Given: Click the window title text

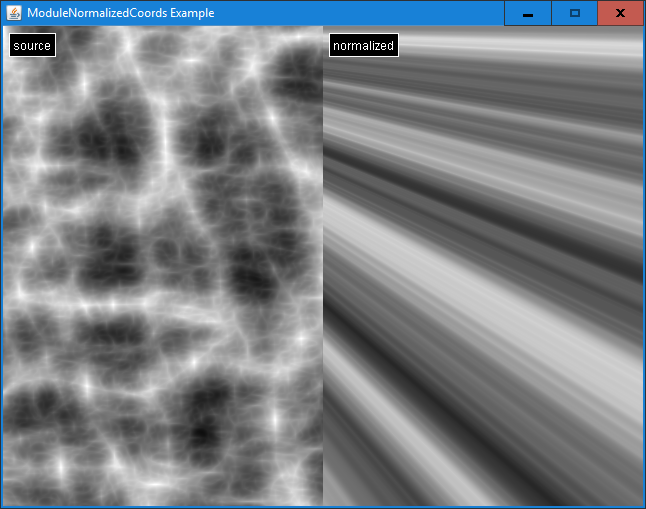Looking at the screenshot, I should point(119,13).
